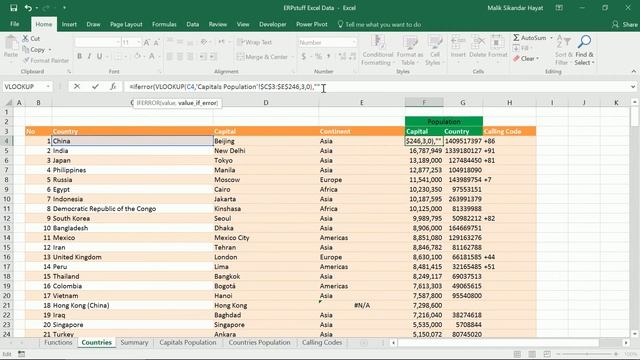Open the Format cells menu
Viewport: 640px width, 360px height.
coord(498,47)
